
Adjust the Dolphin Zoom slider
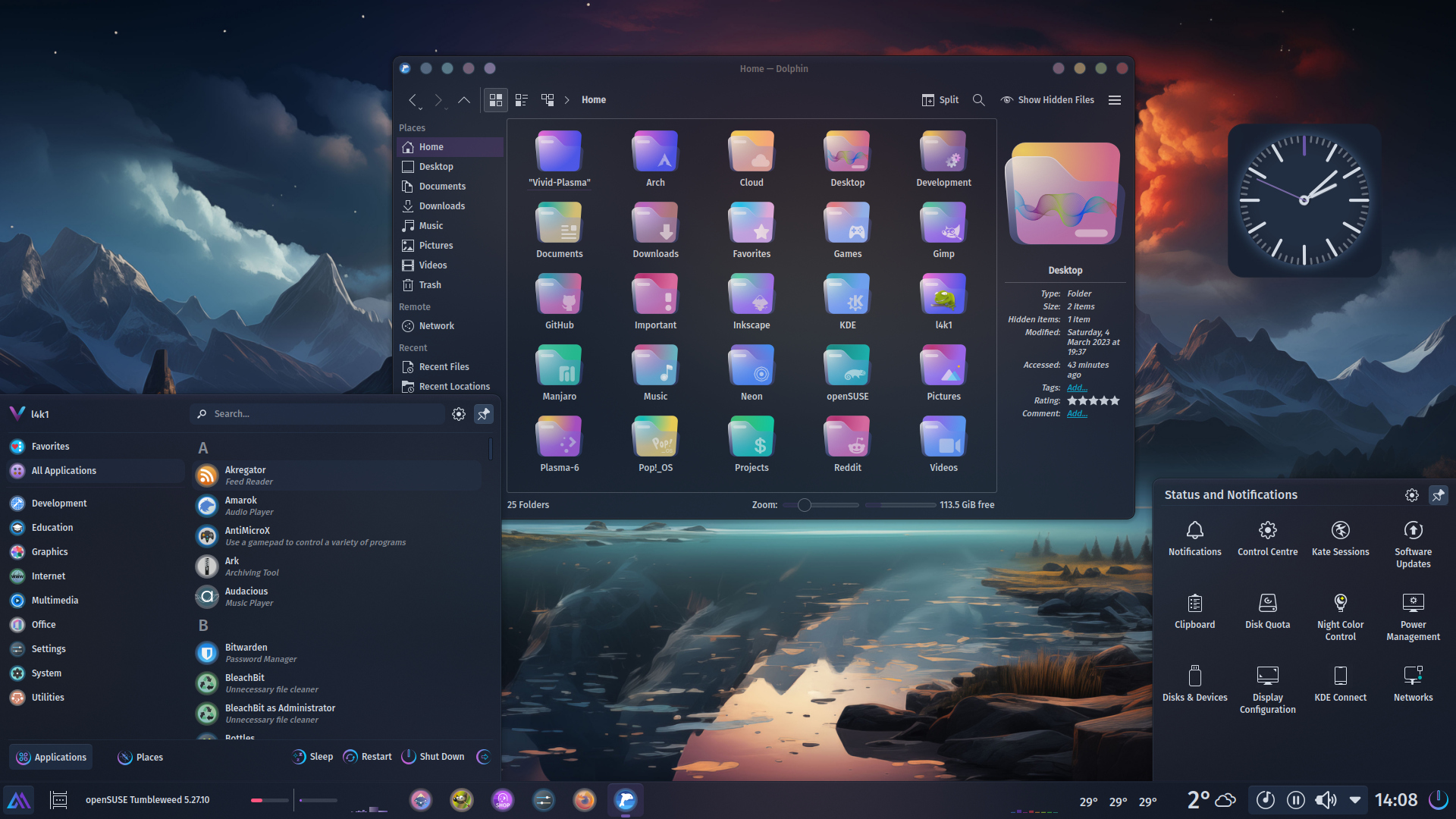(821, 505)
